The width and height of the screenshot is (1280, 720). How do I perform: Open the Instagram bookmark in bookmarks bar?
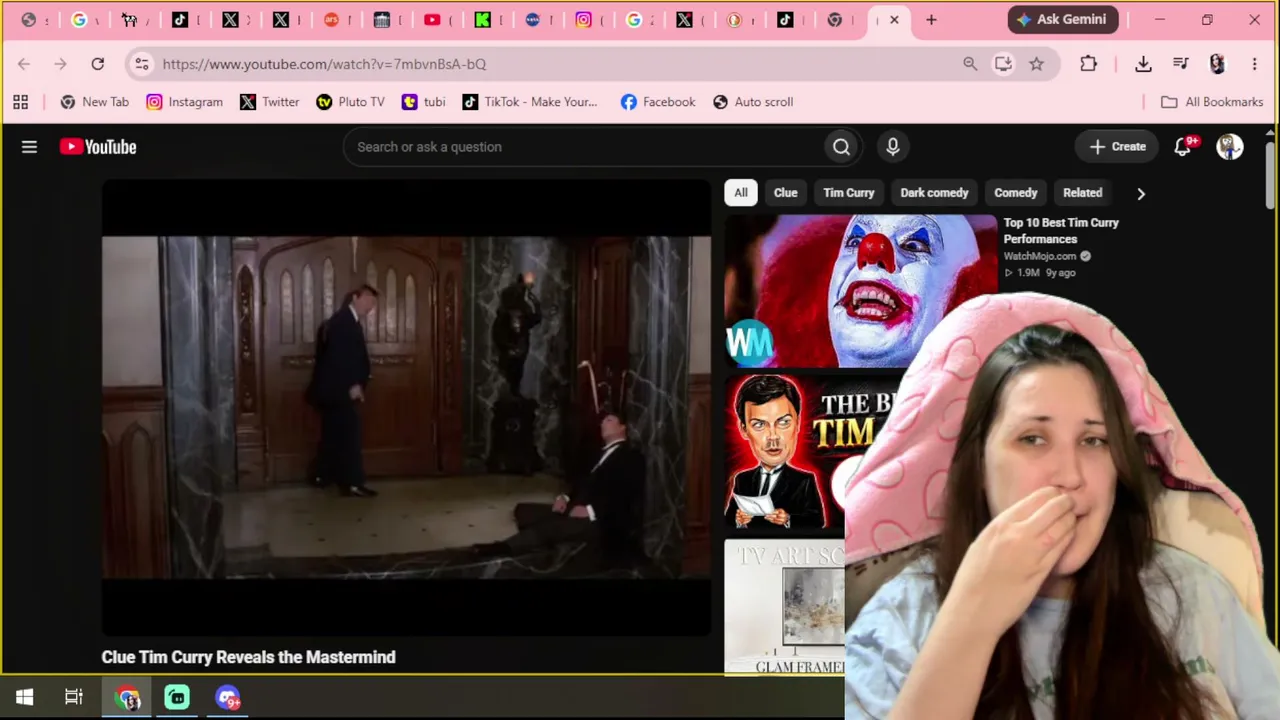click(185, 102)
